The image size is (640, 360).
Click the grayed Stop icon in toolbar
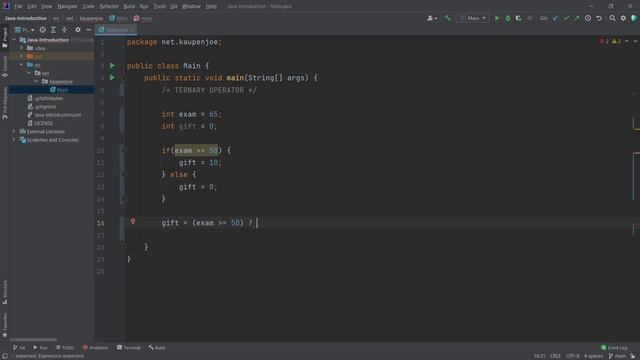coord(529,18)
